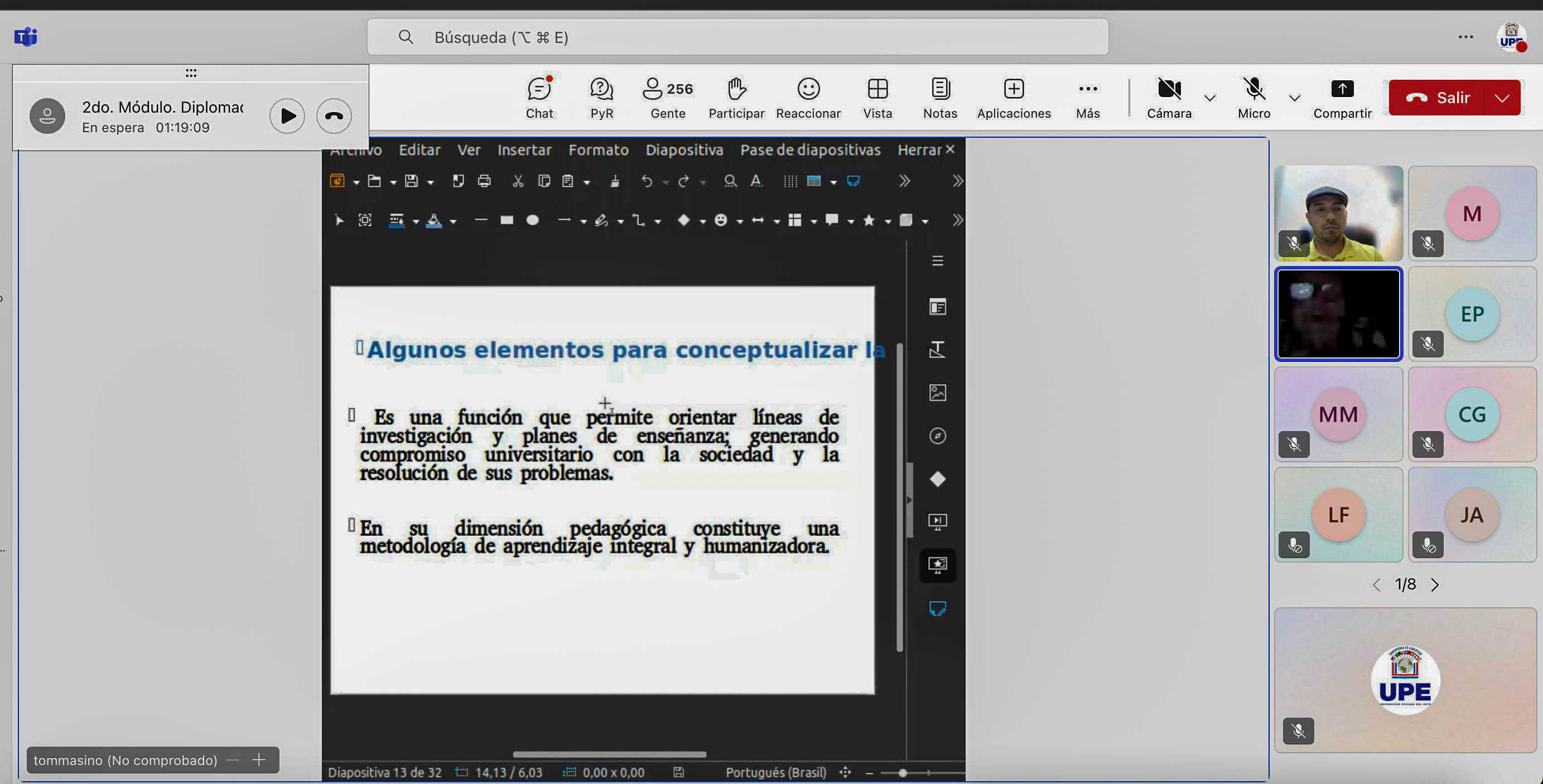1543x784 pixels.
Task: Raise hand with Participar
Action: [736, 98]
